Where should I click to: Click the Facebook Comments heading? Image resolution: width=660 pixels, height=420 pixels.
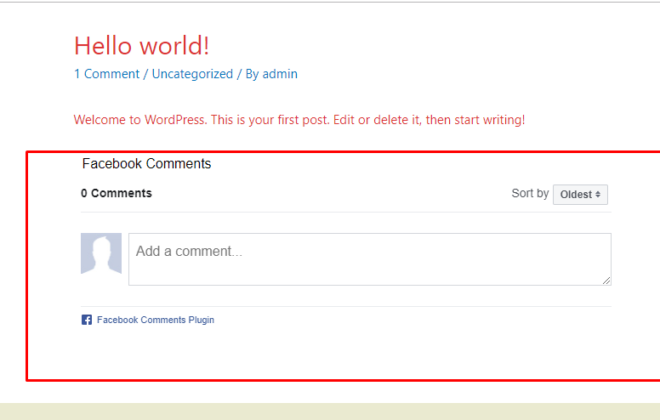coord(146,163)
